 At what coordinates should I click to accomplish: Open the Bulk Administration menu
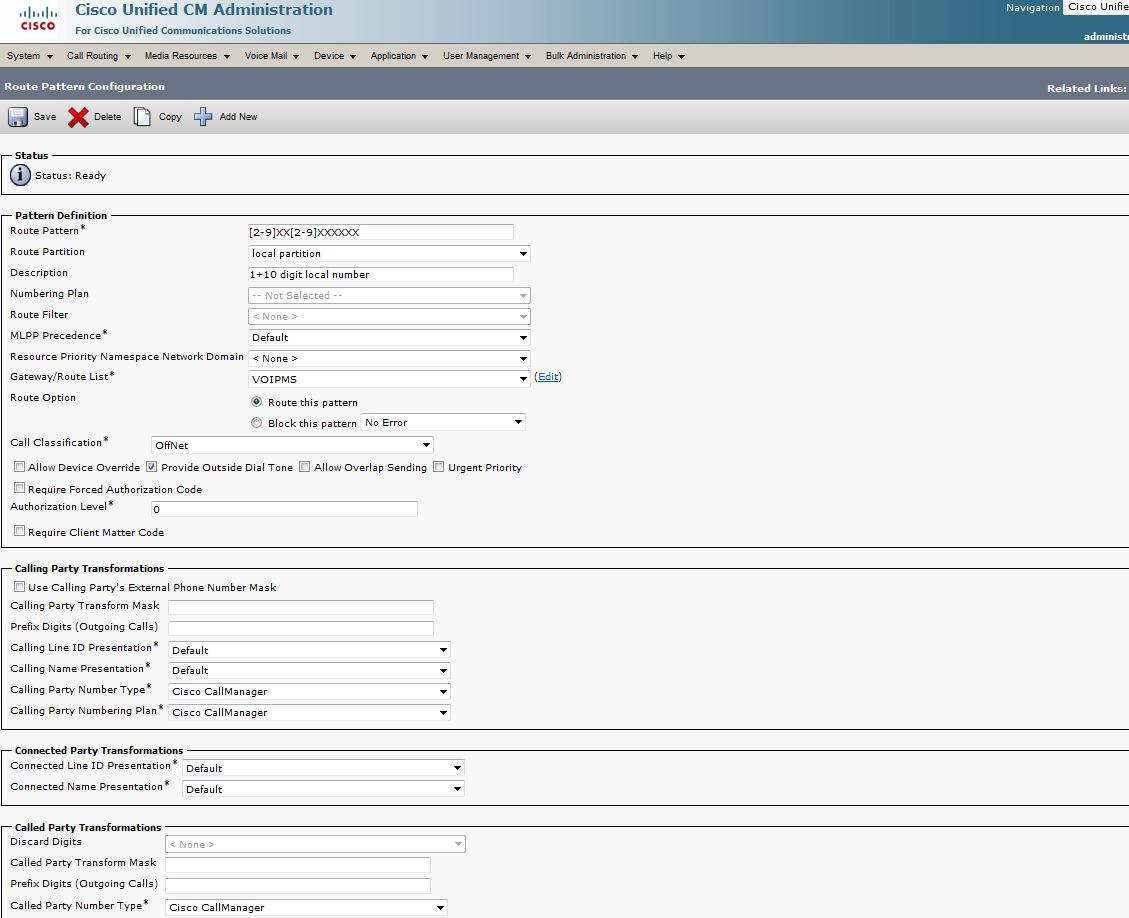(x=592, y=55)
